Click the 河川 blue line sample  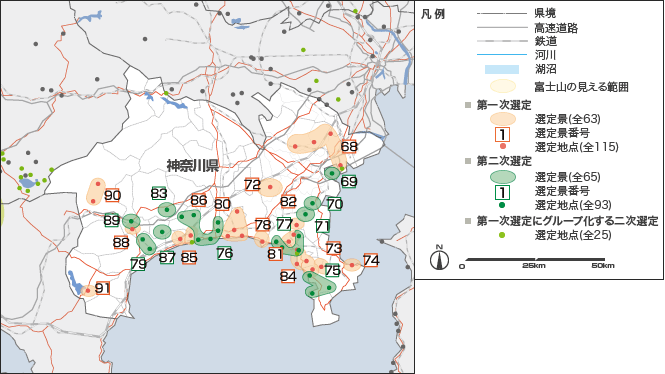pyautogui.click(x=502, y=55)
